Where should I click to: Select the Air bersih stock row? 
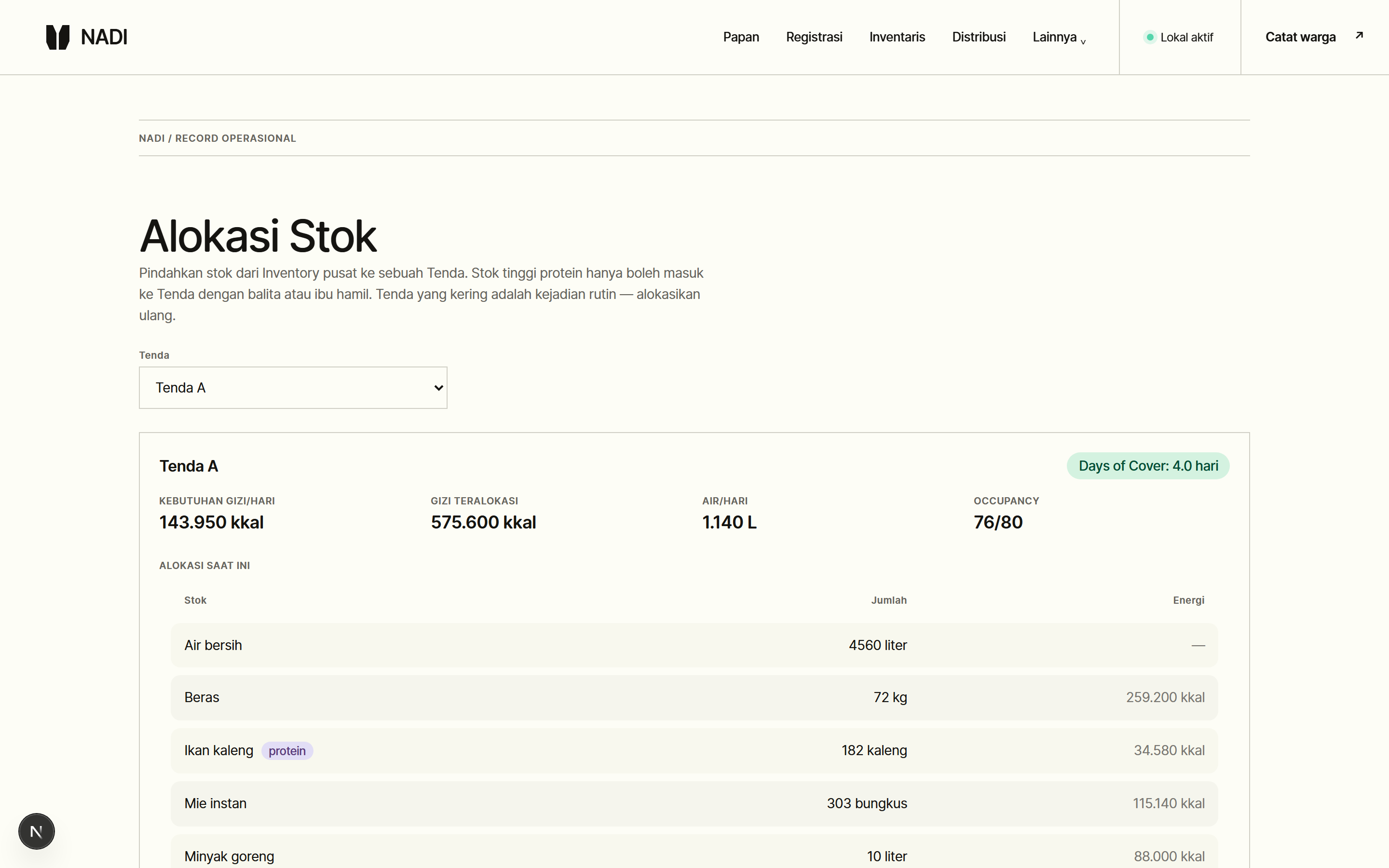tap(694, 645)
